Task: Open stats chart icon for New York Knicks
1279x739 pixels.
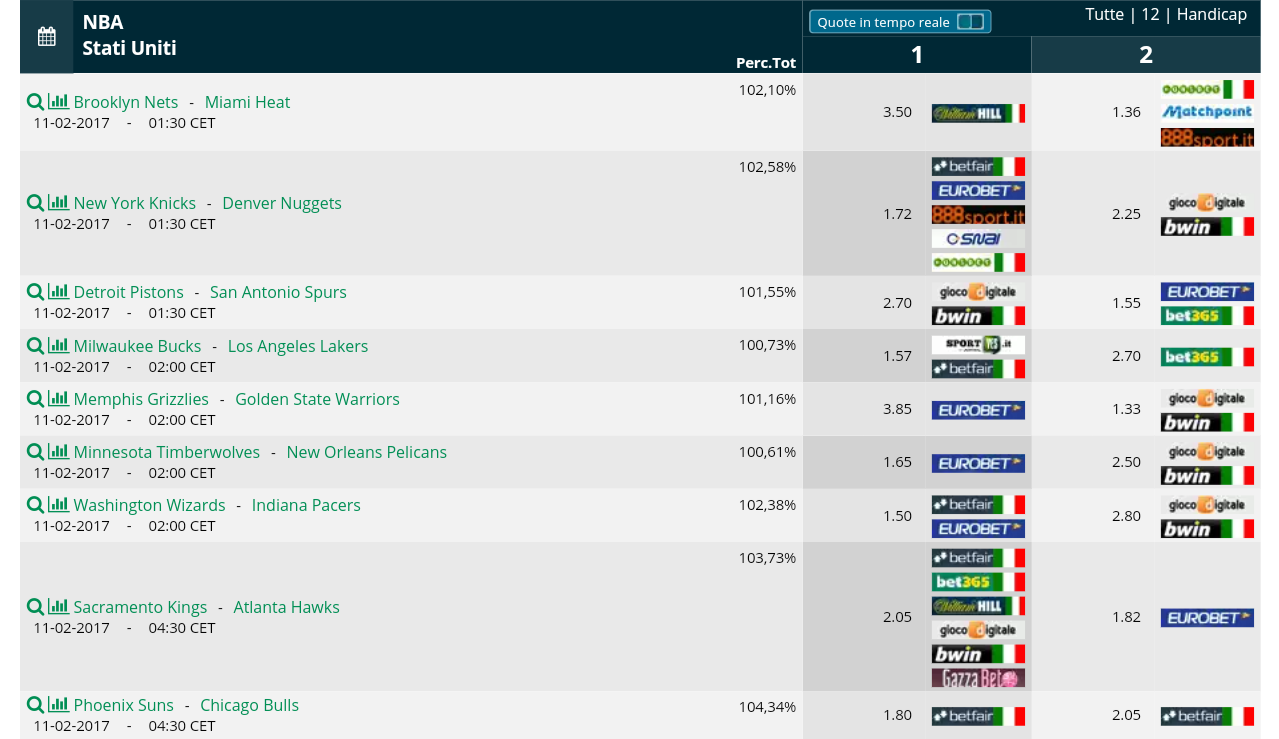Action: [x=58, y=202]
